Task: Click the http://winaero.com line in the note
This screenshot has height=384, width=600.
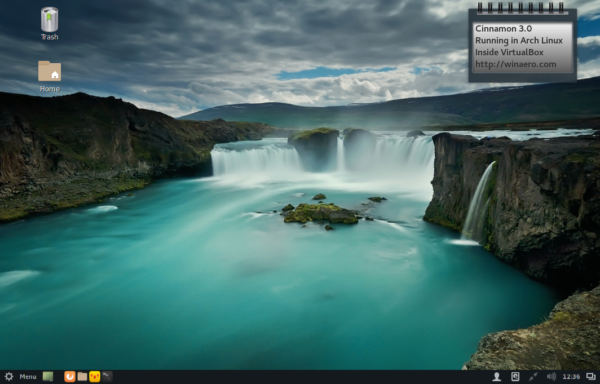Action: click(515, 64)
